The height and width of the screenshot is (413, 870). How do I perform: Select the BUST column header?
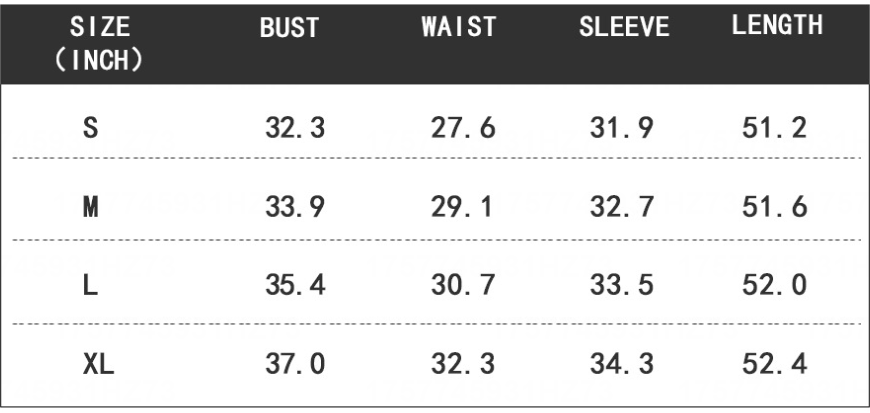pos(289,28)
